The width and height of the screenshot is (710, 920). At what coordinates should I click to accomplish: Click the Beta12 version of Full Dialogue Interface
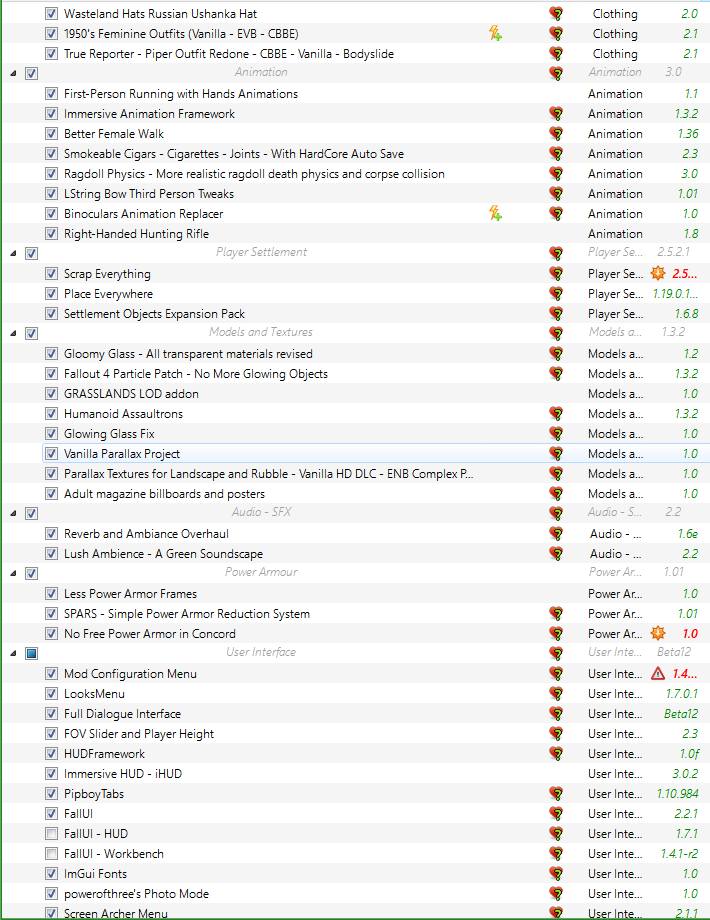681,713
